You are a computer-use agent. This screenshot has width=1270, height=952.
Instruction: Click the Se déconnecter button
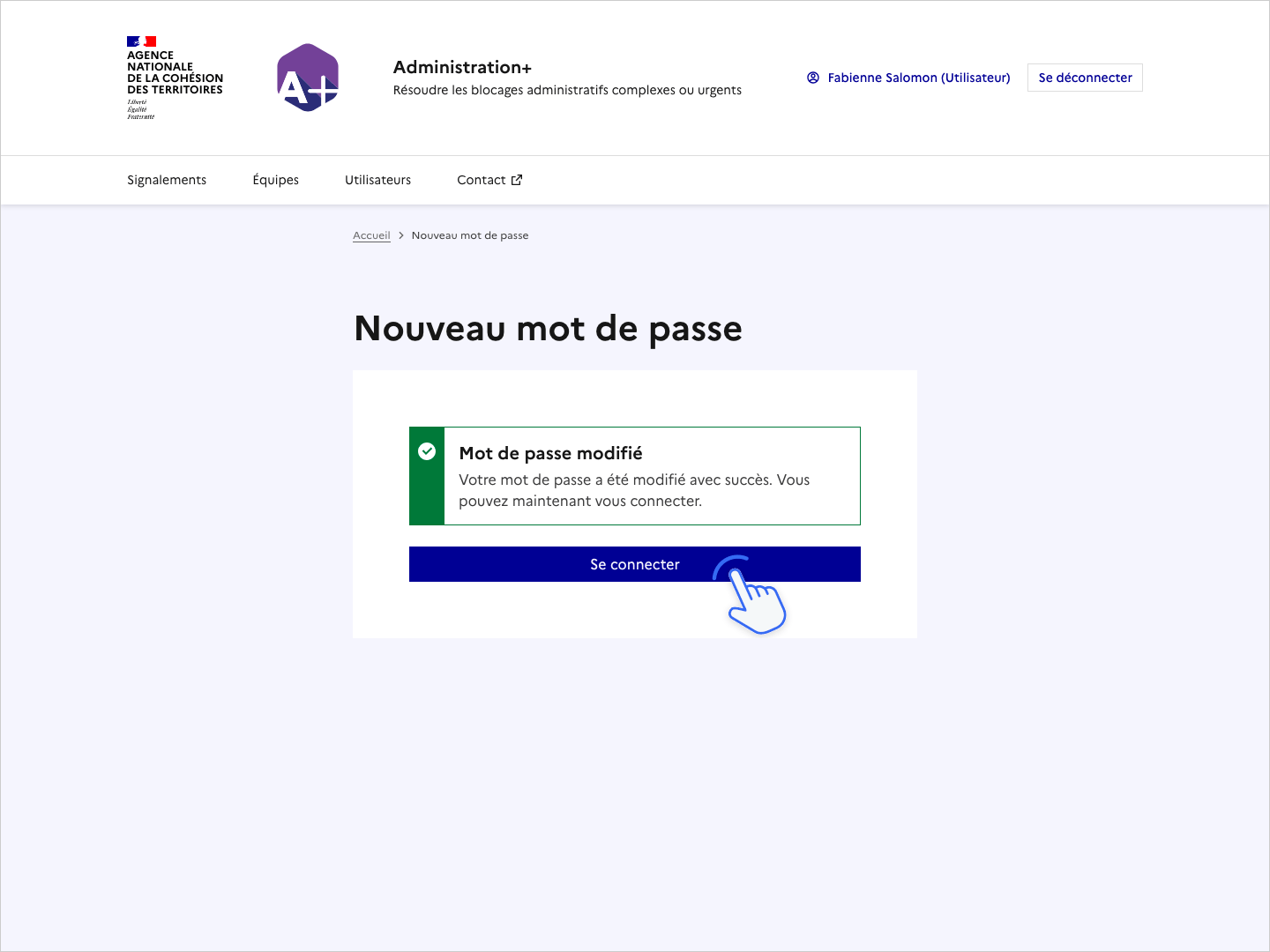point(1084,78)
